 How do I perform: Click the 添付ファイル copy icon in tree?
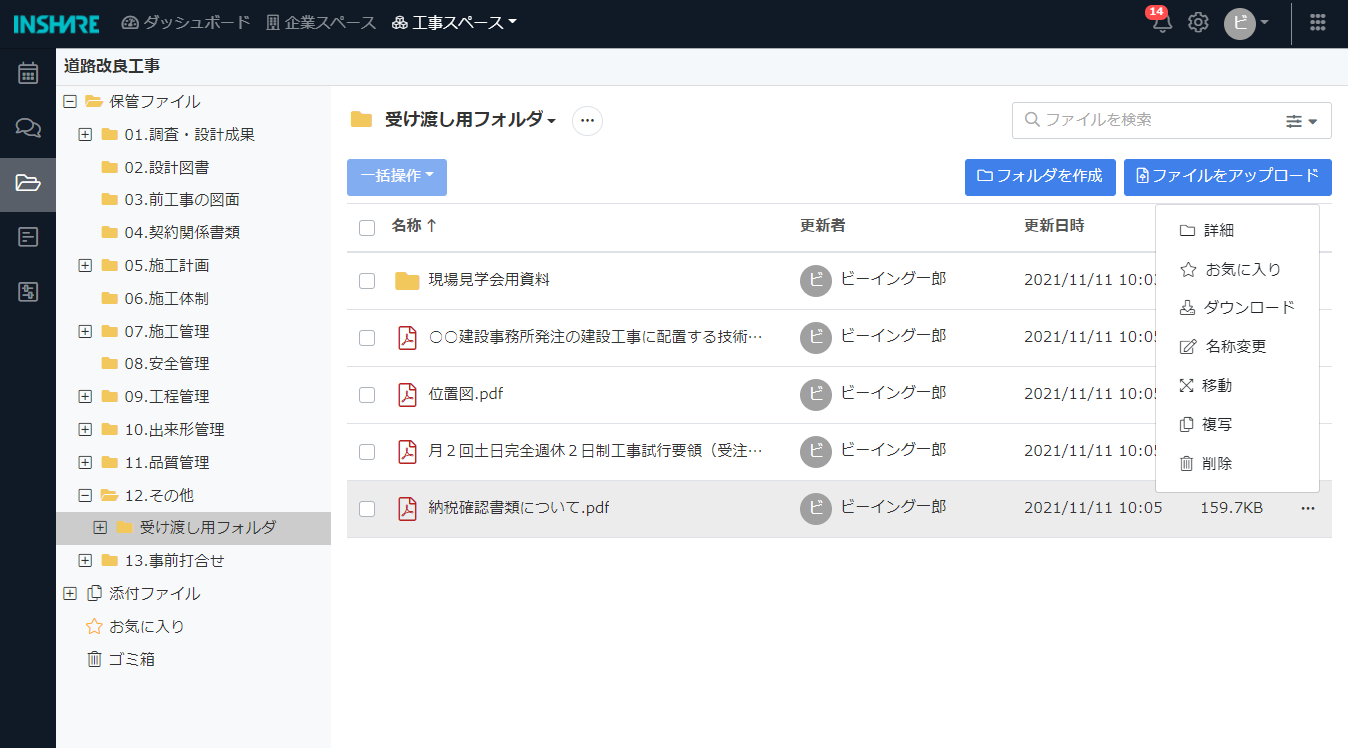(x=94, y=593)
